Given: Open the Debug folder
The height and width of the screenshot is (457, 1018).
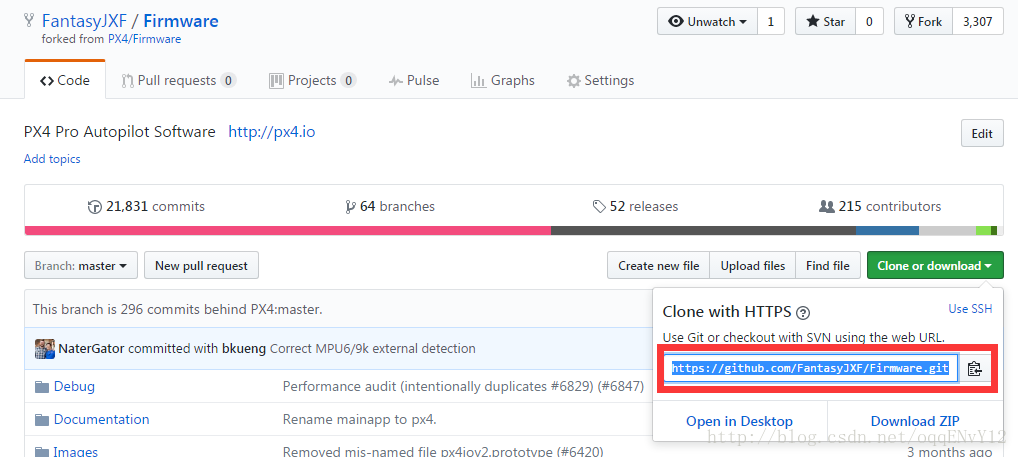Looking at the screenshot, I should pos(74,386).
